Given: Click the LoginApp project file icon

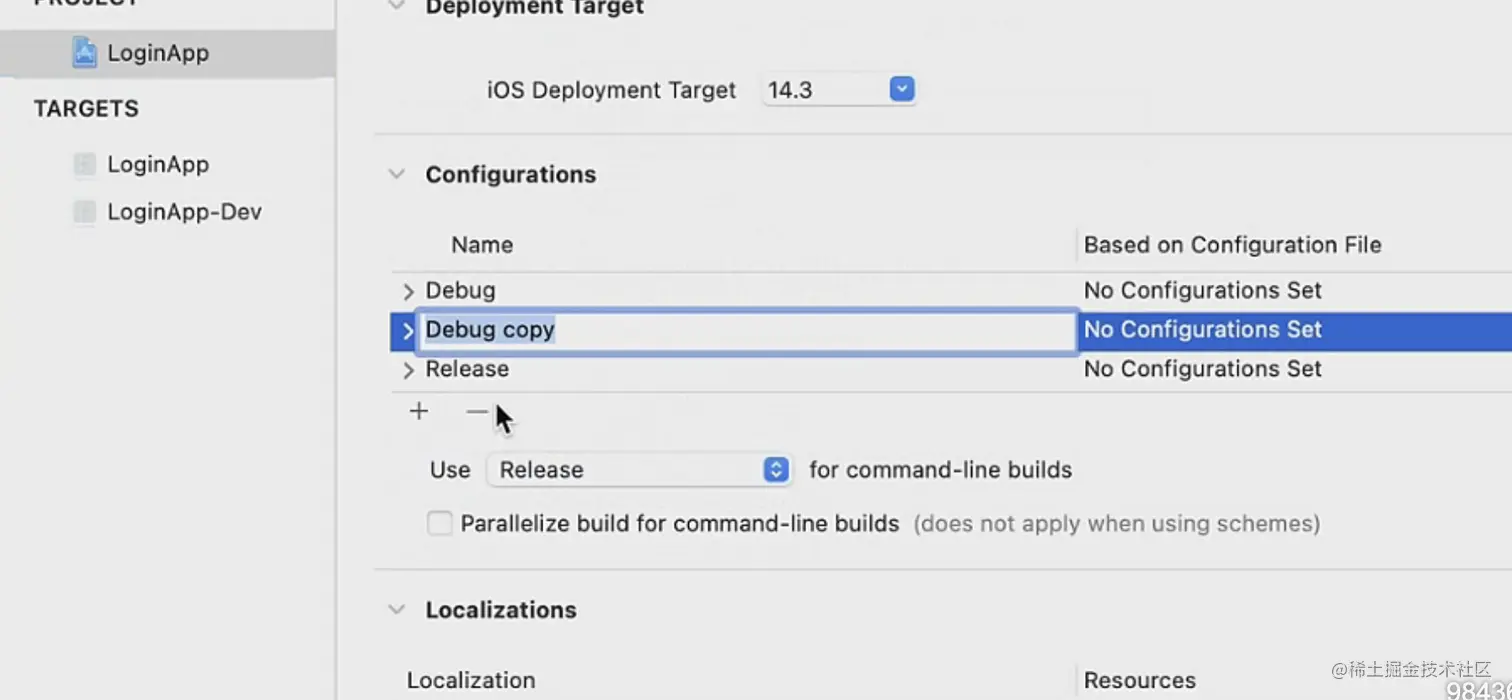Looking at the screenshot, I should click(x=84, y=53).
